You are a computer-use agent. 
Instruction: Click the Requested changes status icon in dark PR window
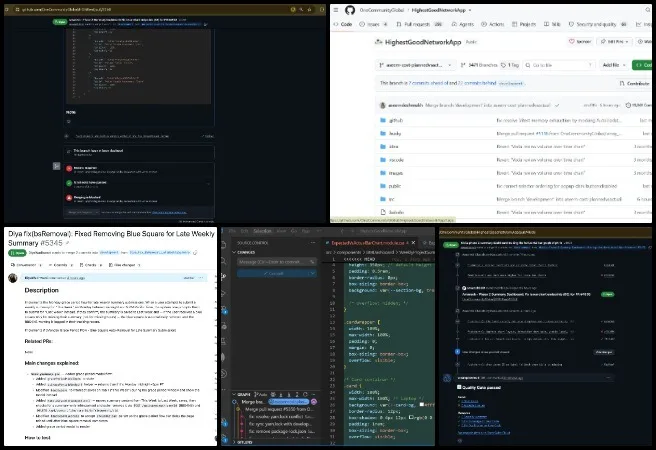(69, 169)
